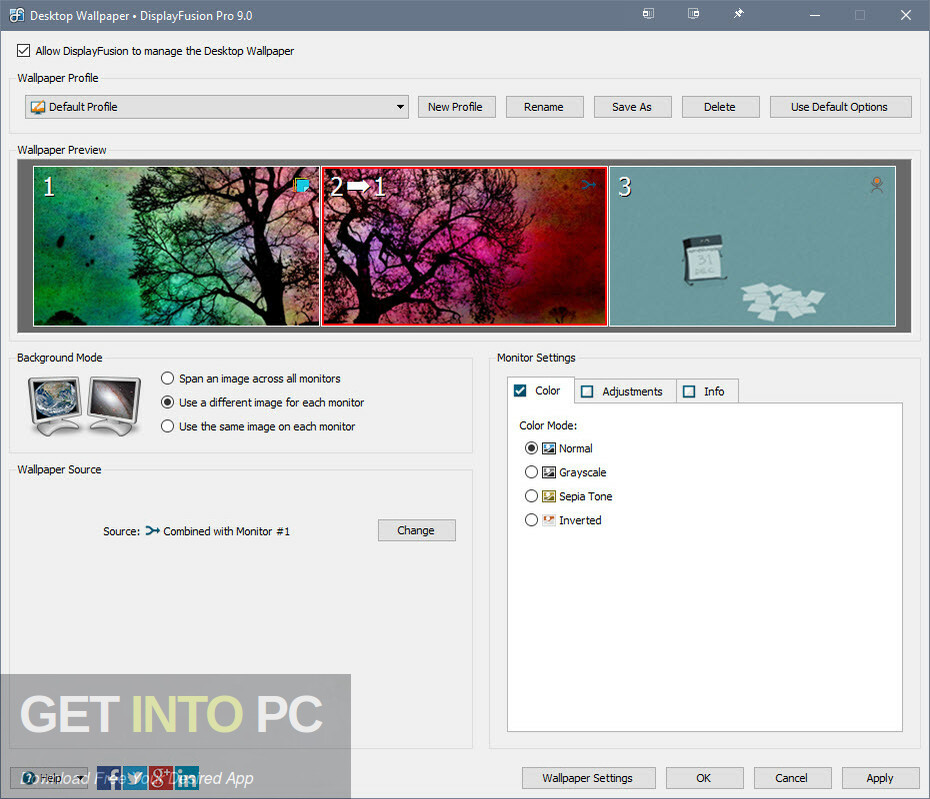Toggle the Color tab checkbox

tap(520, 390)
